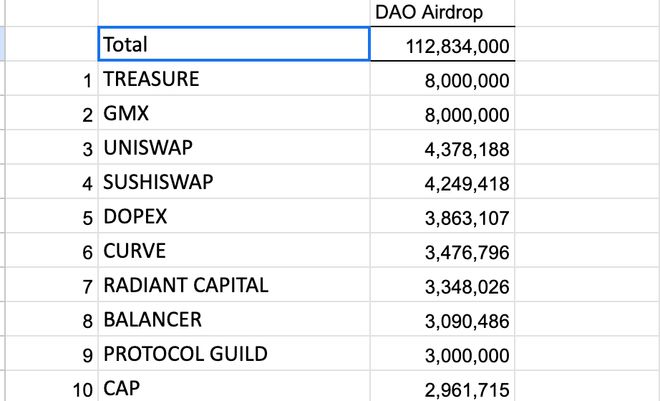Click the 2,961,715 value cell

(444, 388)
